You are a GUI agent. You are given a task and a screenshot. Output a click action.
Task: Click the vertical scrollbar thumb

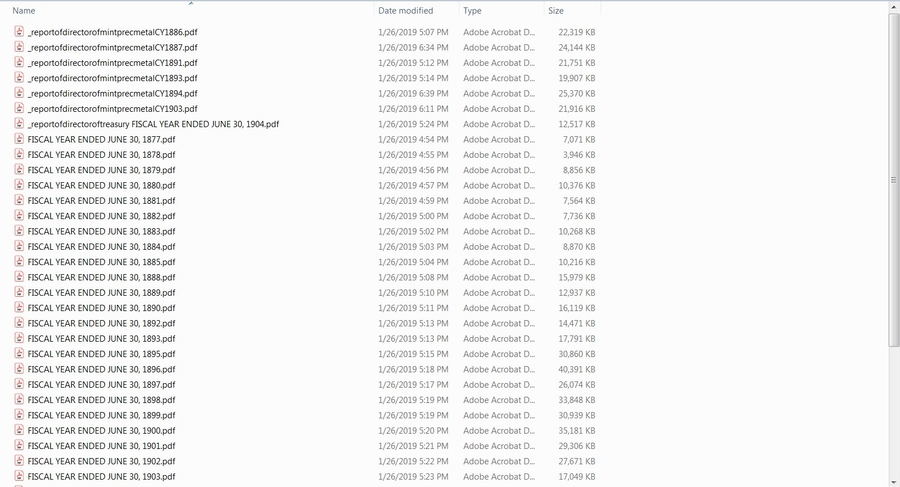pyautogui.click(x=894, y=180)
